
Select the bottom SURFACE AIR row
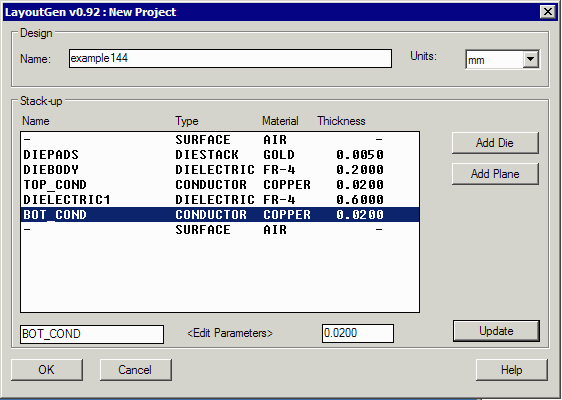220,229
